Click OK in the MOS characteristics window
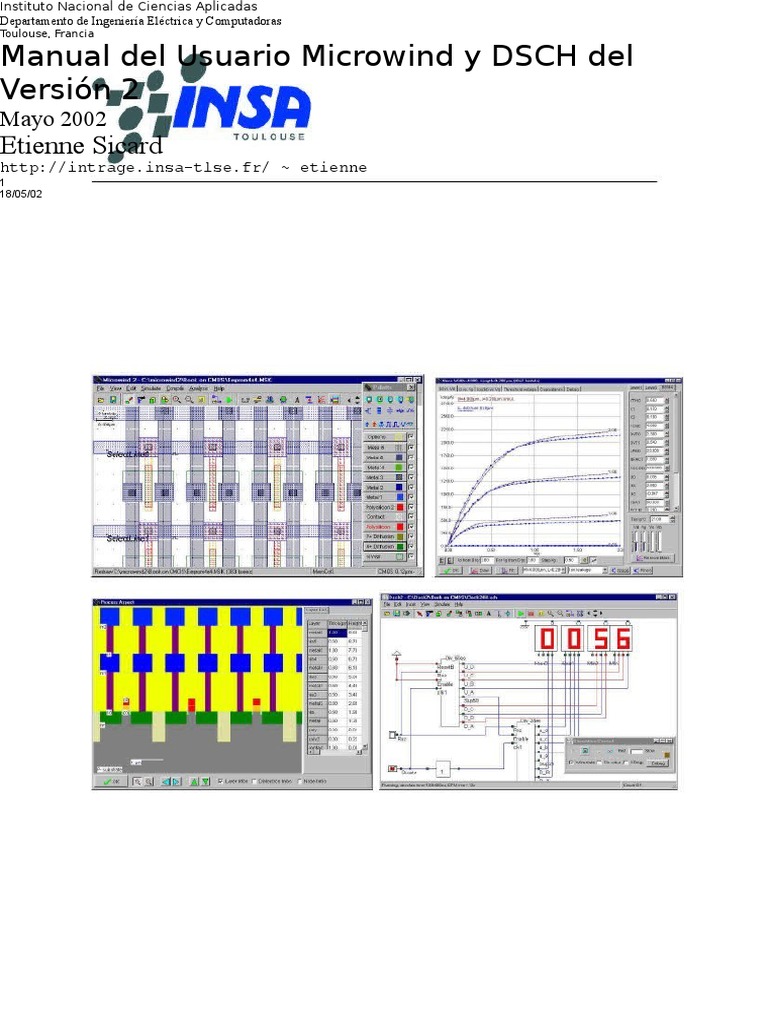 pyautogui.click(x=451, y=570)
